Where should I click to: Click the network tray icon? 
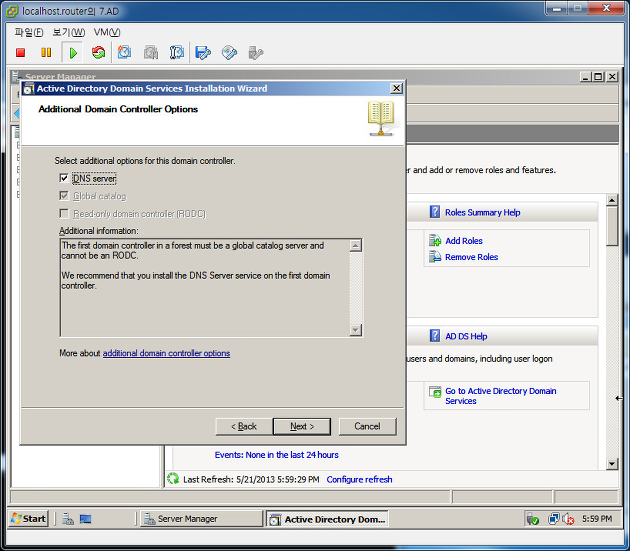click(553, 519)
